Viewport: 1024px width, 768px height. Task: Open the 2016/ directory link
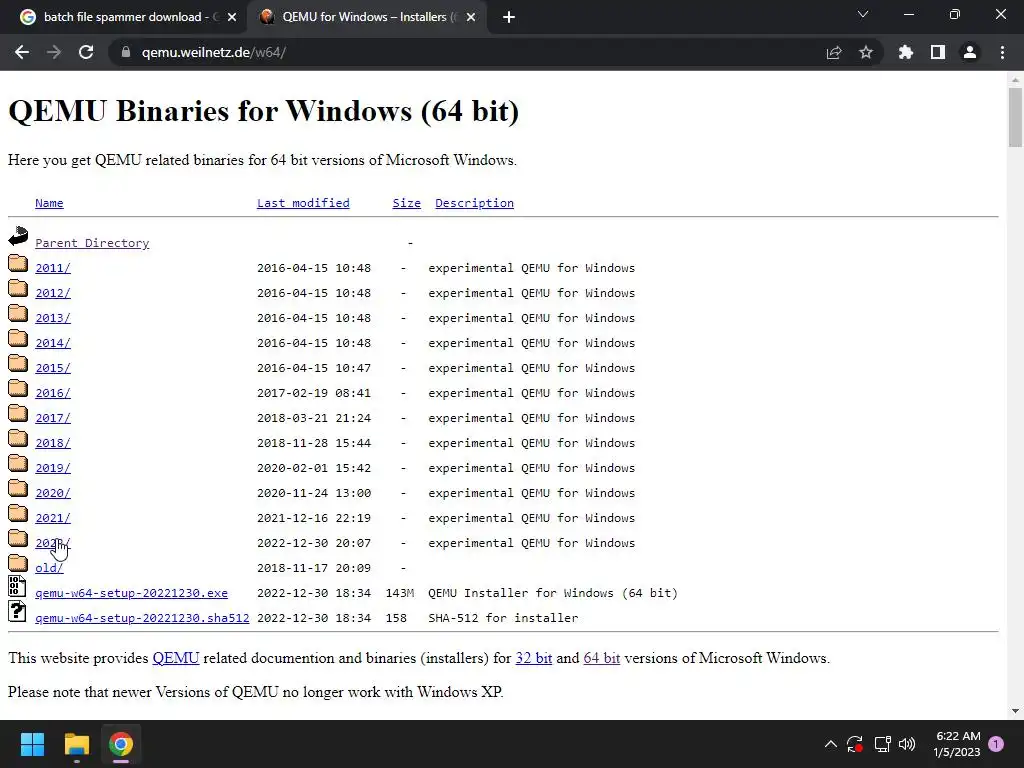[53, 393]
